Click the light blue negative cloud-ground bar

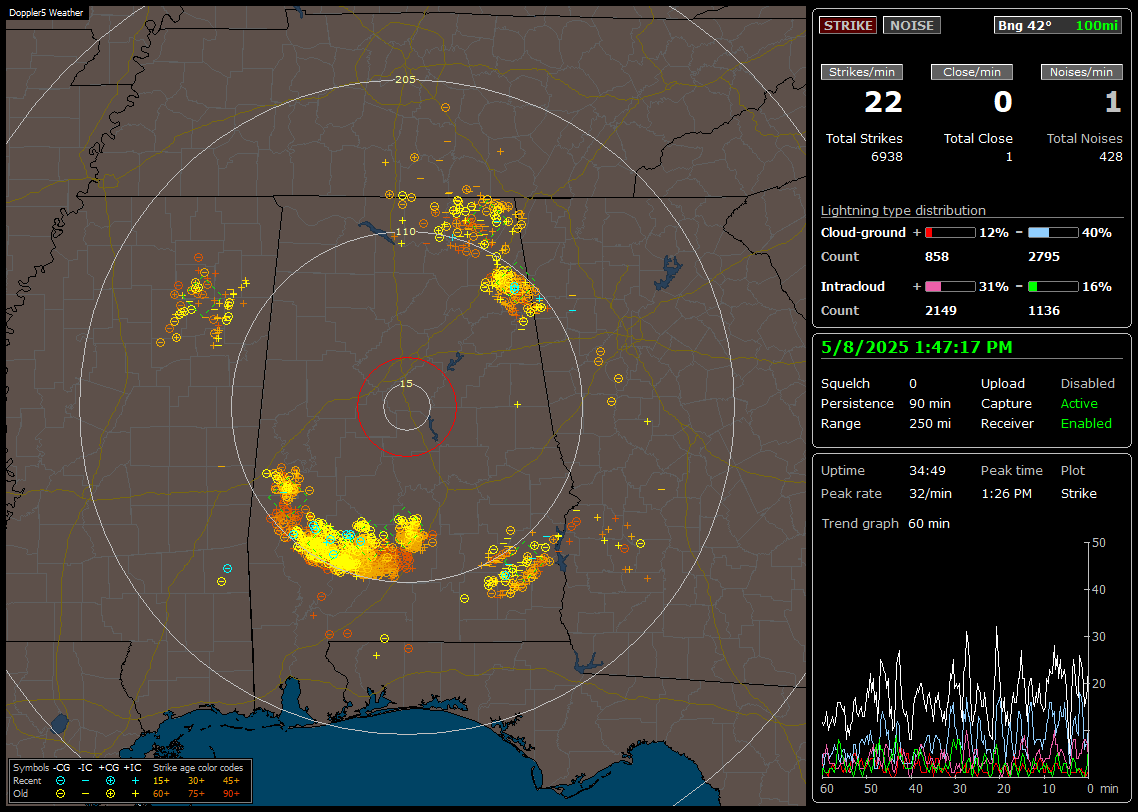pos(1053,233)
